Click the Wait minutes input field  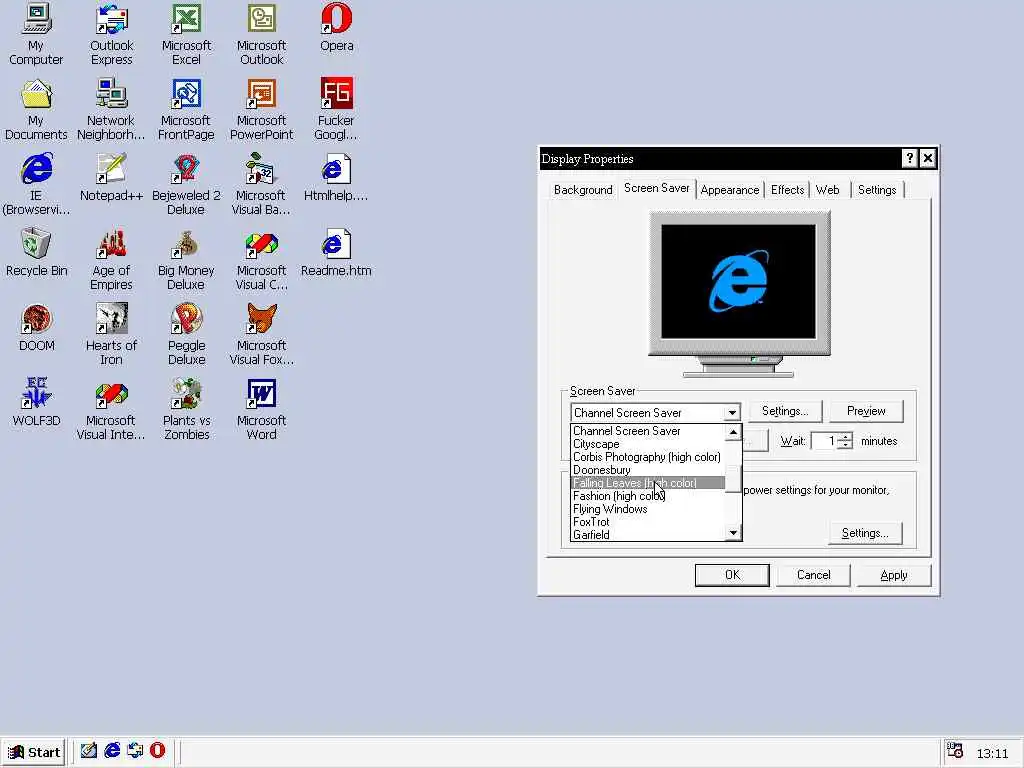point(824,441)
